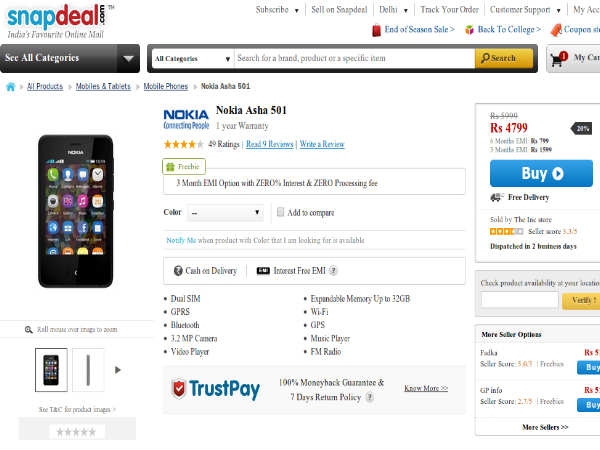Image resolution: width=600 pixels, height=450 pixels.
Task: Click the star rating for Nokia Asha 501
Action: pos(184,144)
